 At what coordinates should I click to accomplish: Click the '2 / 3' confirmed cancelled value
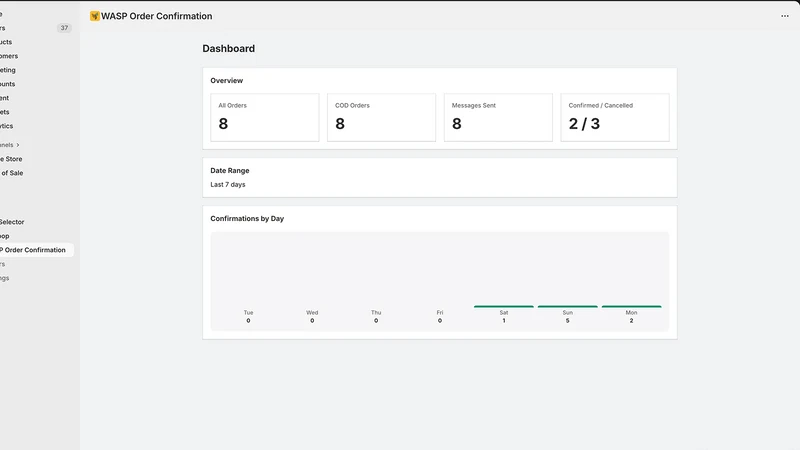[584, 124]
